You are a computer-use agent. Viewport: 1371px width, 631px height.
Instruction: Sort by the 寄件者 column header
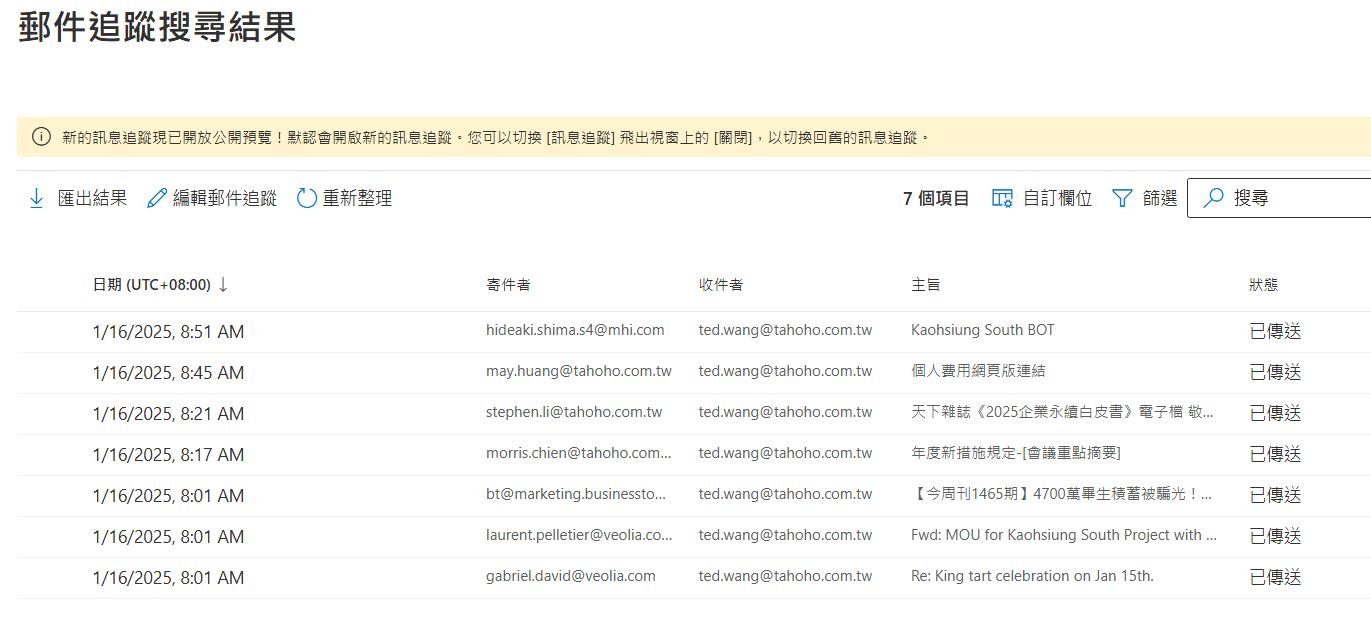[508, 285]
